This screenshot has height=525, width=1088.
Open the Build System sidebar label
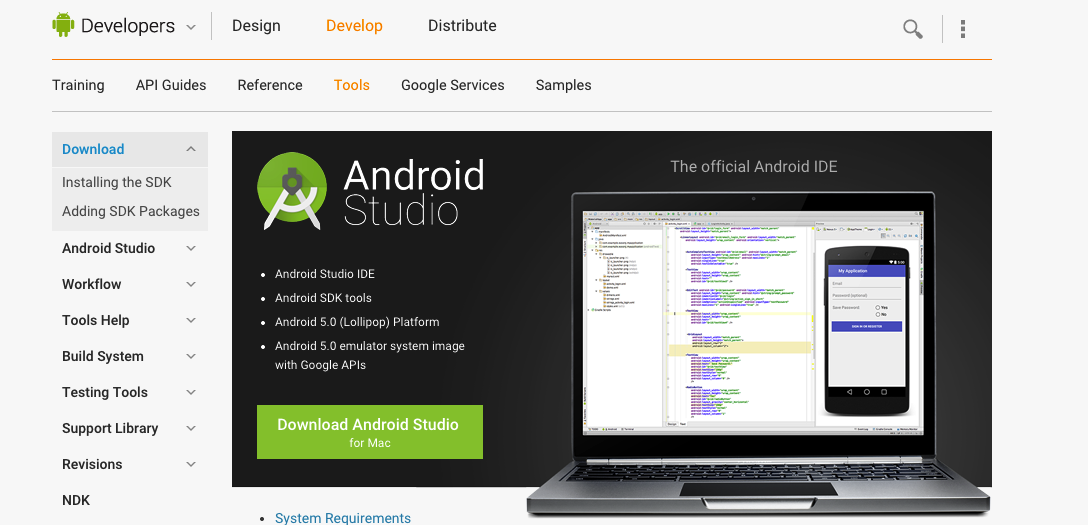click(103, 356)
